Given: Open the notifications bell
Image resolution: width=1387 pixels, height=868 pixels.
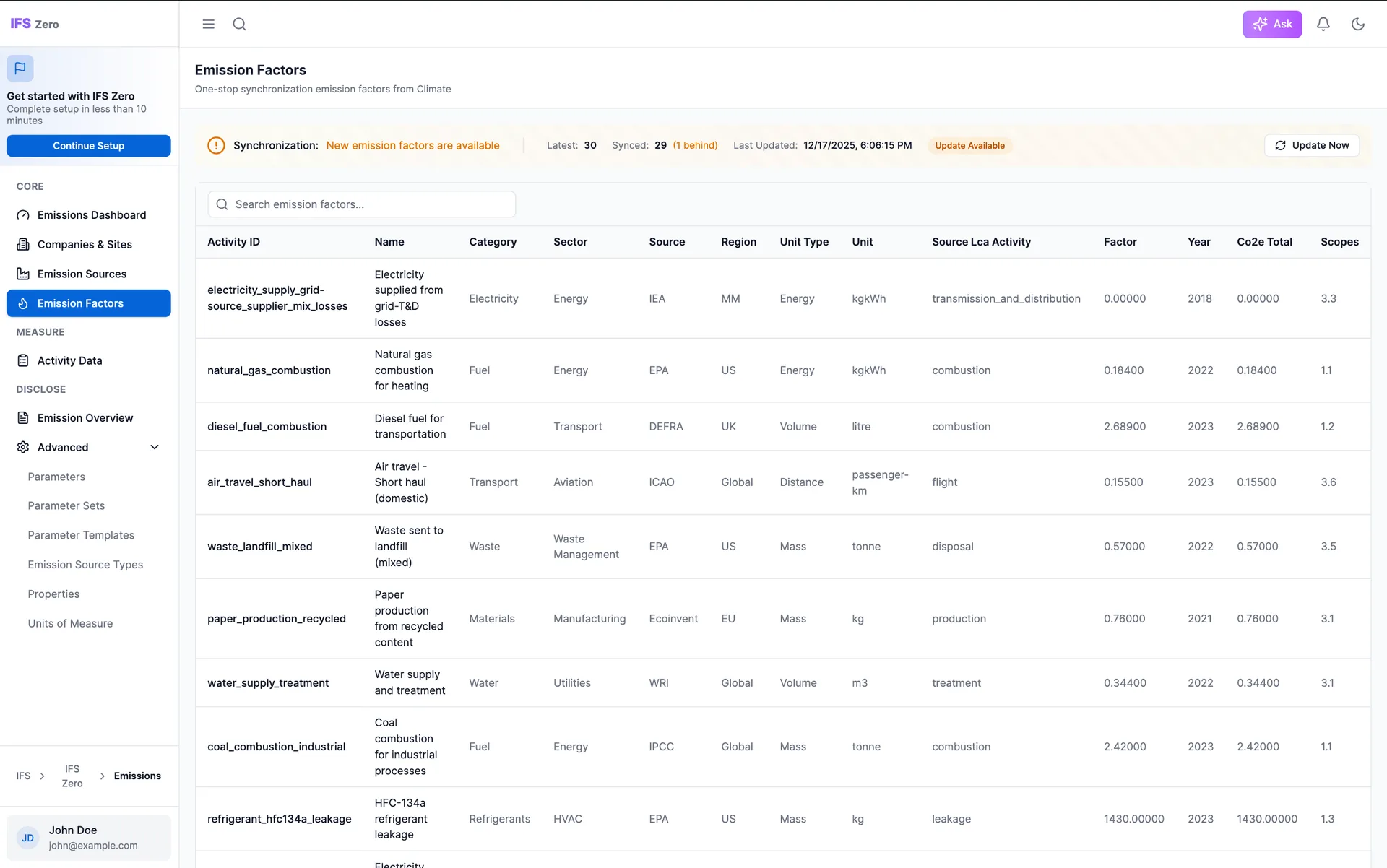Looking at the screenshot, I should point(1323,24).
